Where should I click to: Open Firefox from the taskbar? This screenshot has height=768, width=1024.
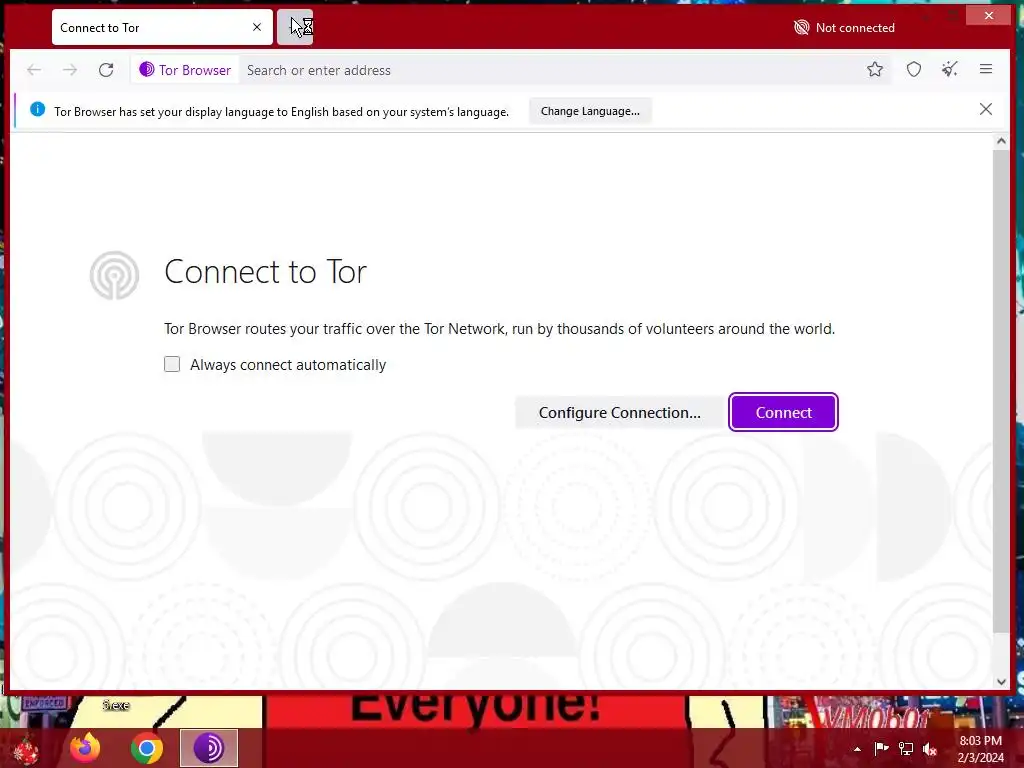(85, 748)
